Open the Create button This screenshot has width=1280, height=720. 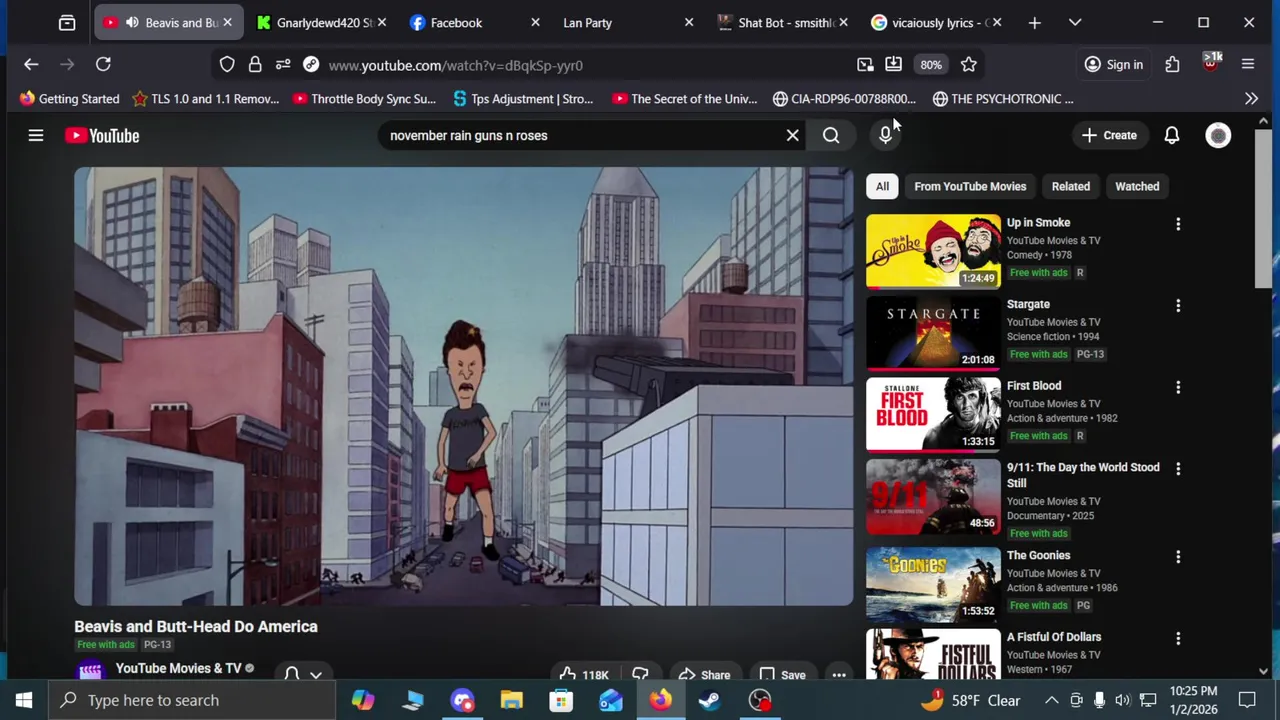click(1109, 135)
